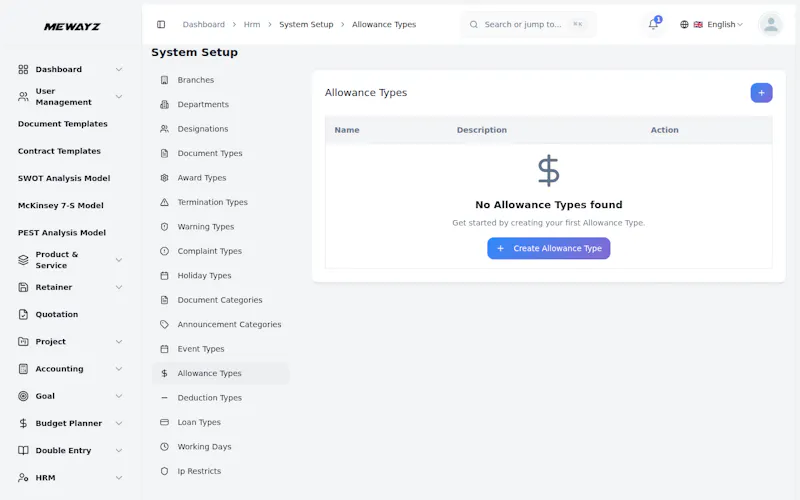Image resolution: width=800 pixels, height=500 pixels.
Task: Select Document Types setup item
Action: pos(220,154)
